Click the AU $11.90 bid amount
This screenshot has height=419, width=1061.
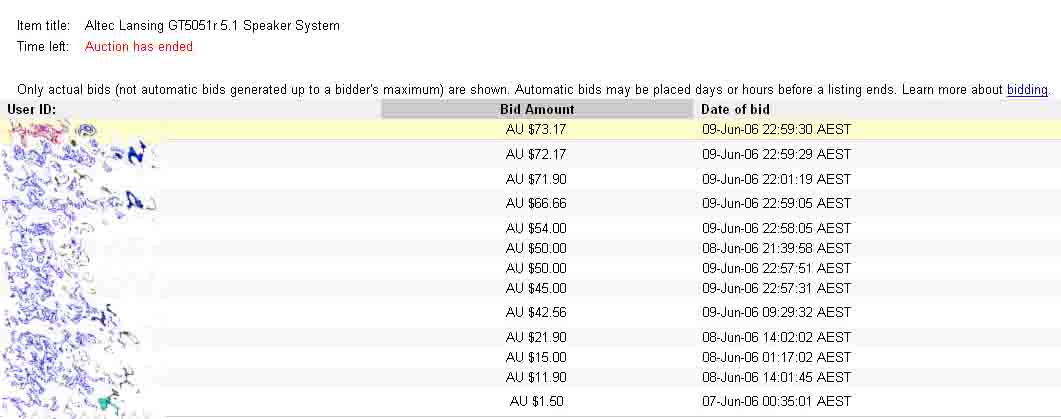[536, 377]
